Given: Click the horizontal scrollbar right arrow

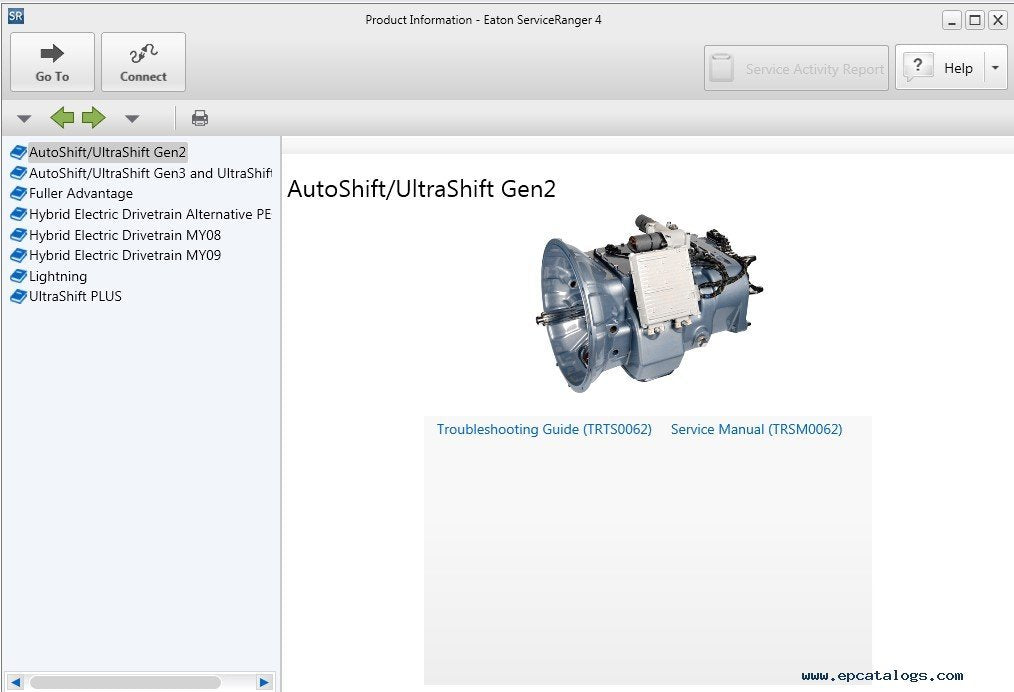Looking at the screenshot, I should [264, 682].
